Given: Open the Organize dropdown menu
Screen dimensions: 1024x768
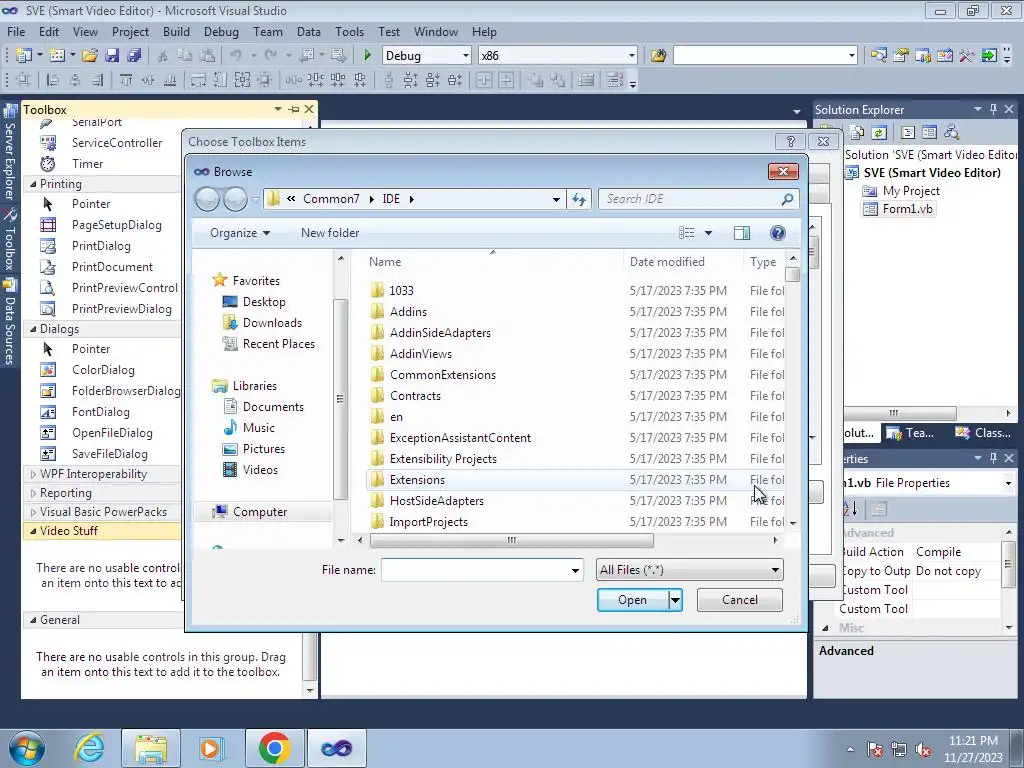Looking at the screenshot, I should pyautogui.click(x=240, y=233).
